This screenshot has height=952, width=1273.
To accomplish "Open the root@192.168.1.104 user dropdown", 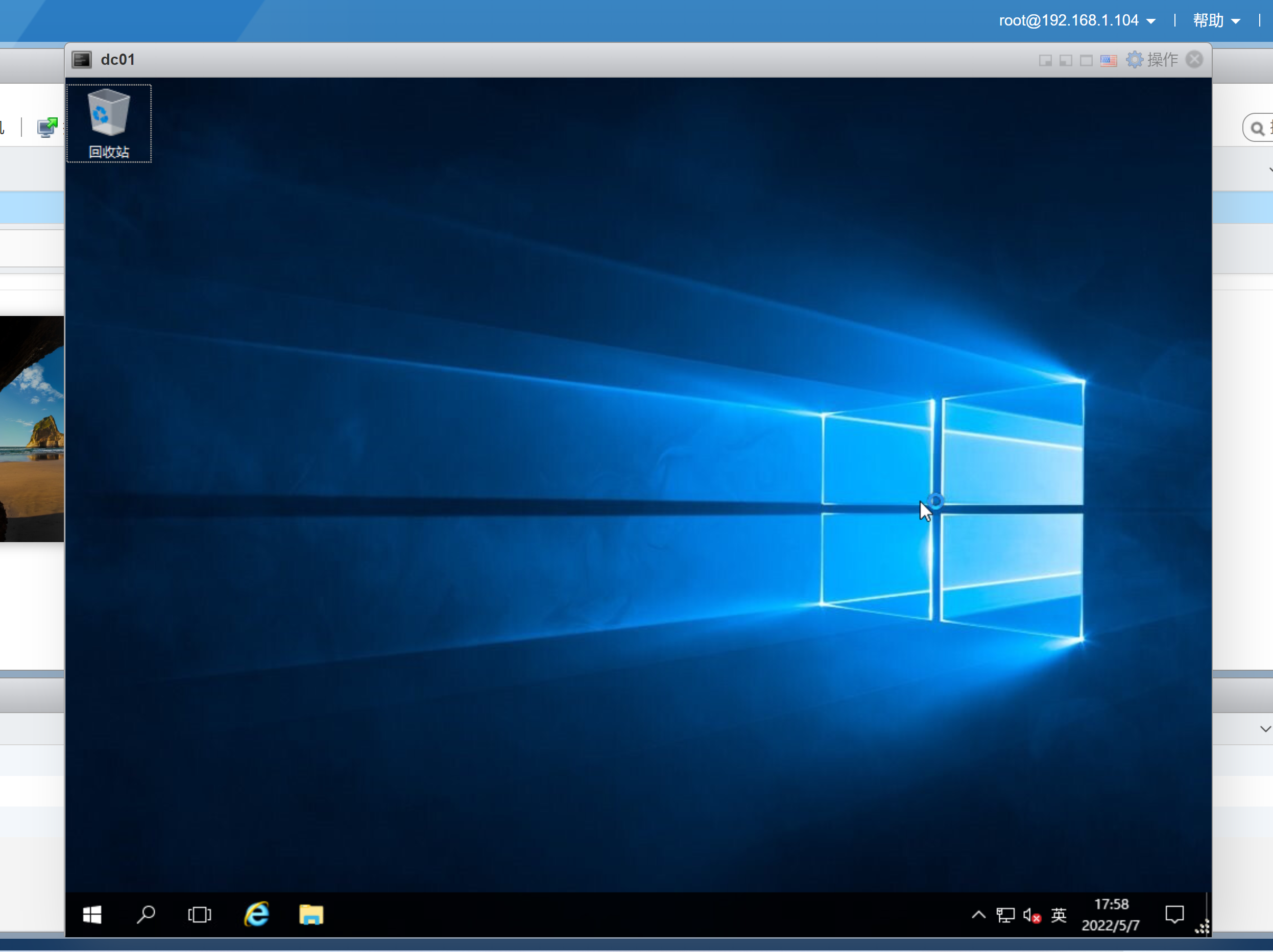I will 1076,21.
